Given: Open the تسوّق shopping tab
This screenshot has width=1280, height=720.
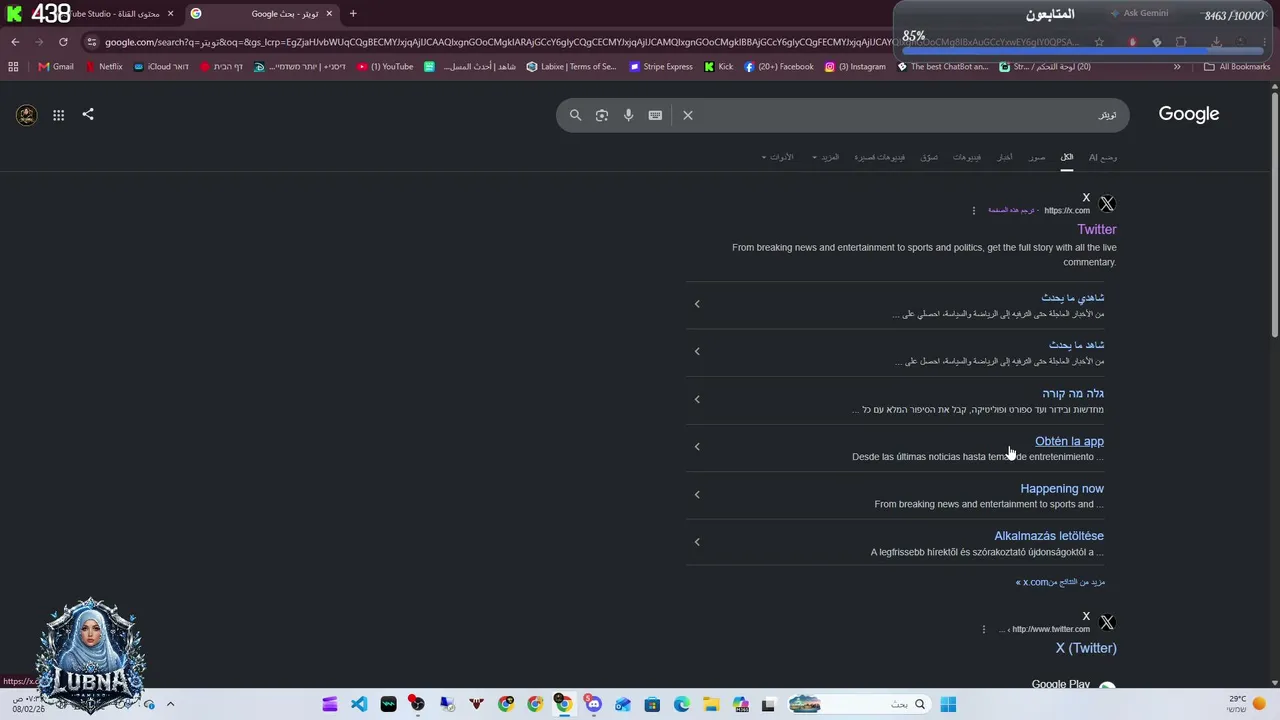Looking at the screenshot, I should point(929,157).
